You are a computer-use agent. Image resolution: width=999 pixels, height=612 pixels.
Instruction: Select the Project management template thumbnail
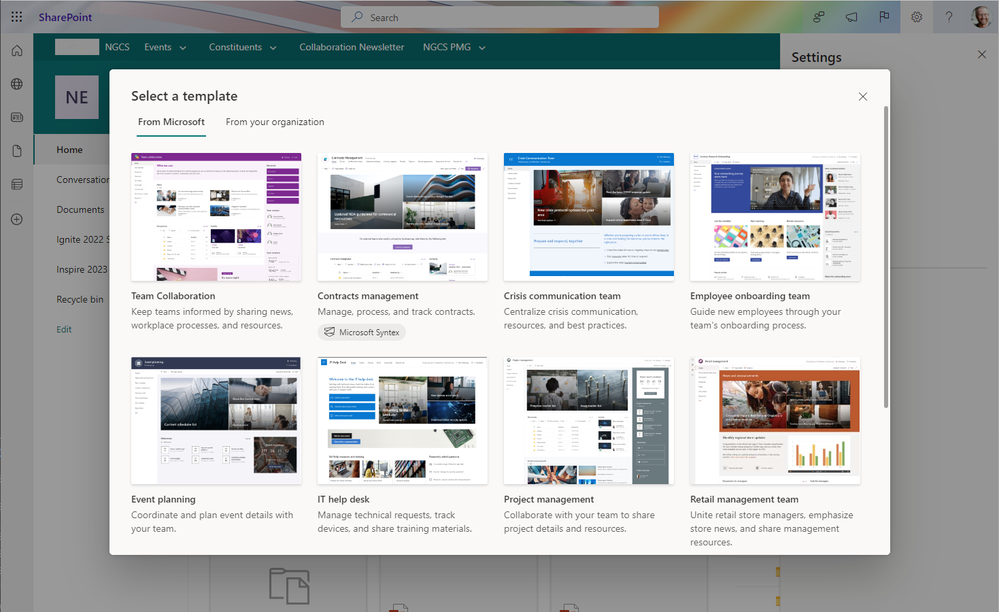589,420
